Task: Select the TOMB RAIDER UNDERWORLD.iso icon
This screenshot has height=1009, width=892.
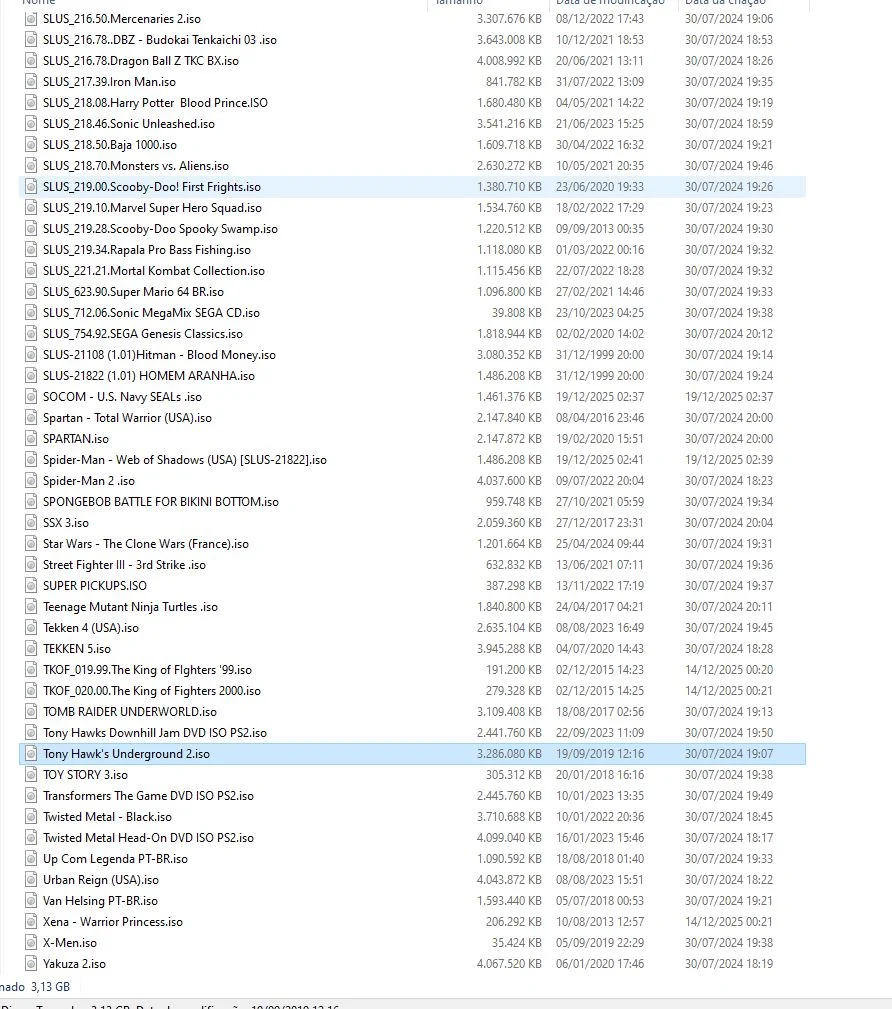Action: pyautogui.click(x=31, y=712)
